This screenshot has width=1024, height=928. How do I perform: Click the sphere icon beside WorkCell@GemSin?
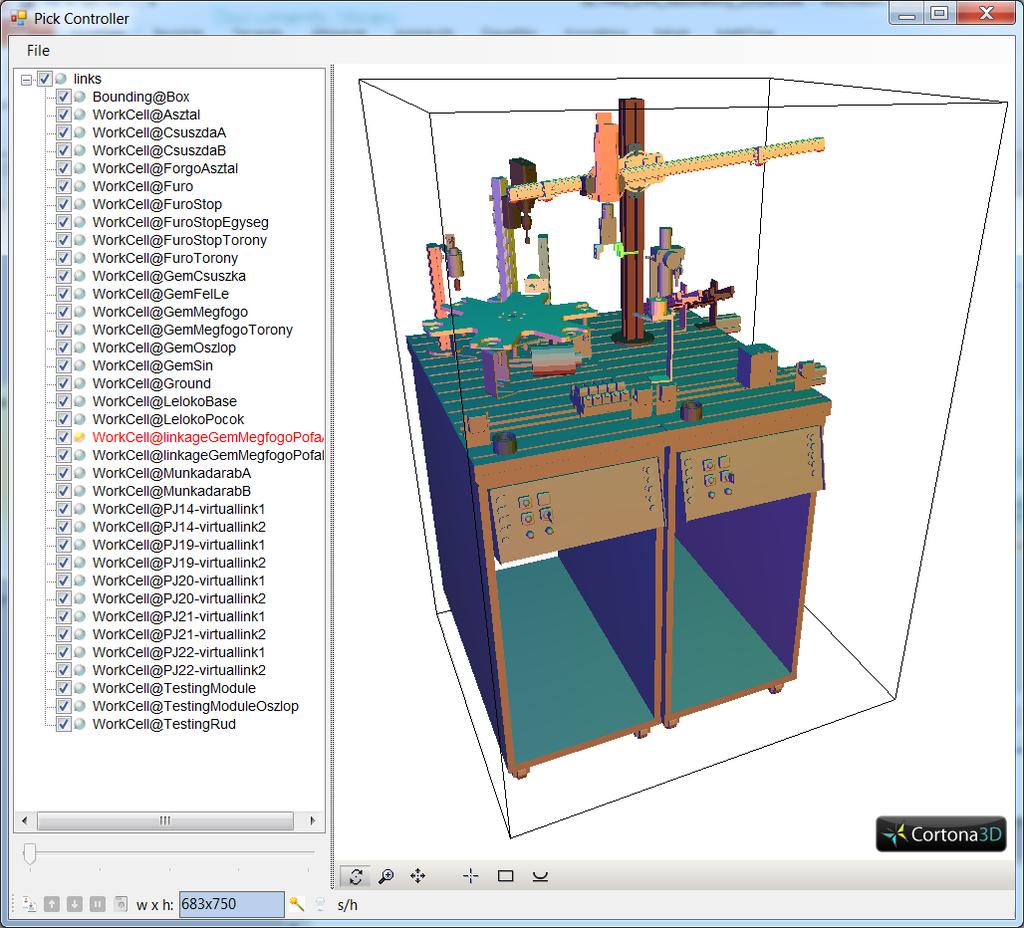tap(80, 366)
